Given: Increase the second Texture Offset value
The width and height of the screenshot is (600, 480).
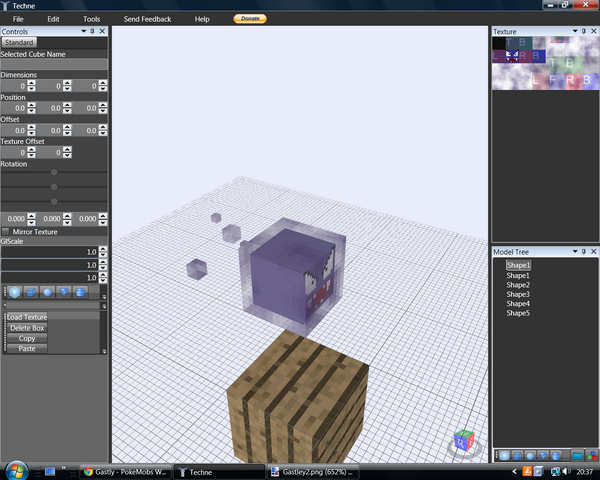Looking at the screenshot, I should click(x=67, y=149).
